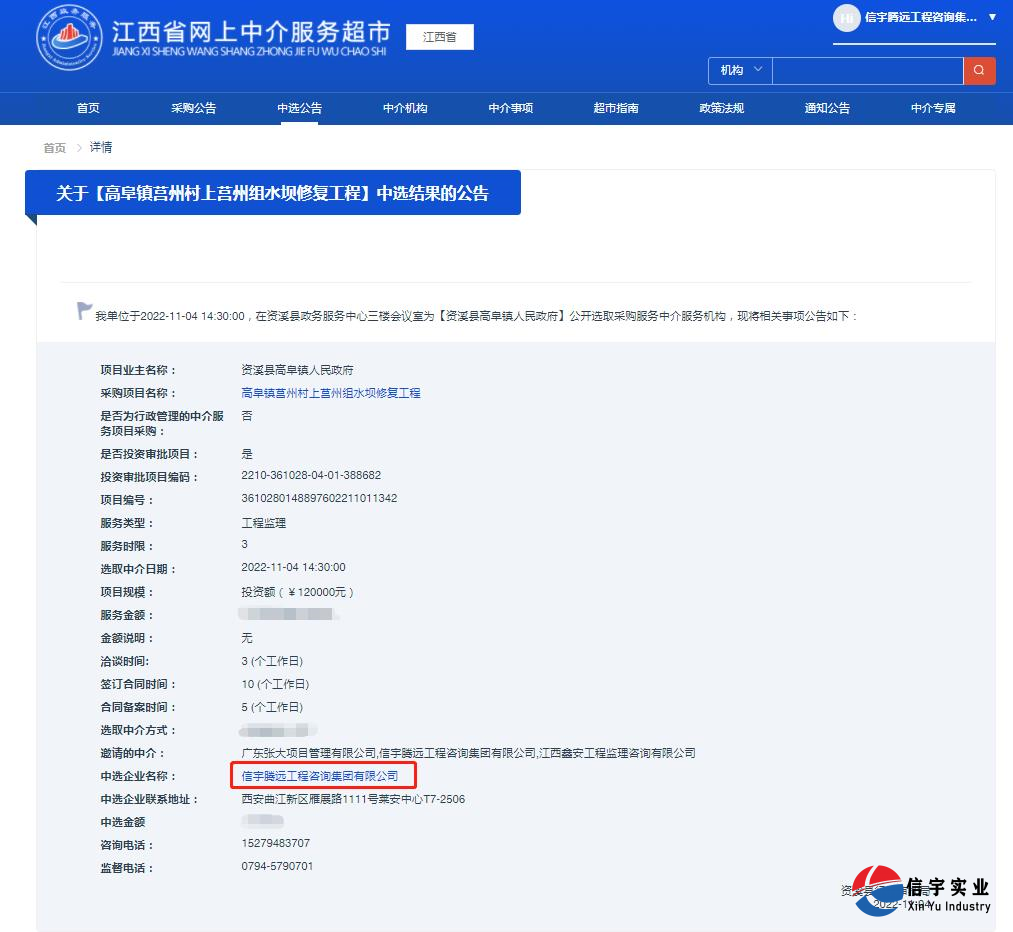
Task: Click the 首页 breadcrumb link
Action: (x=54, y=147)
